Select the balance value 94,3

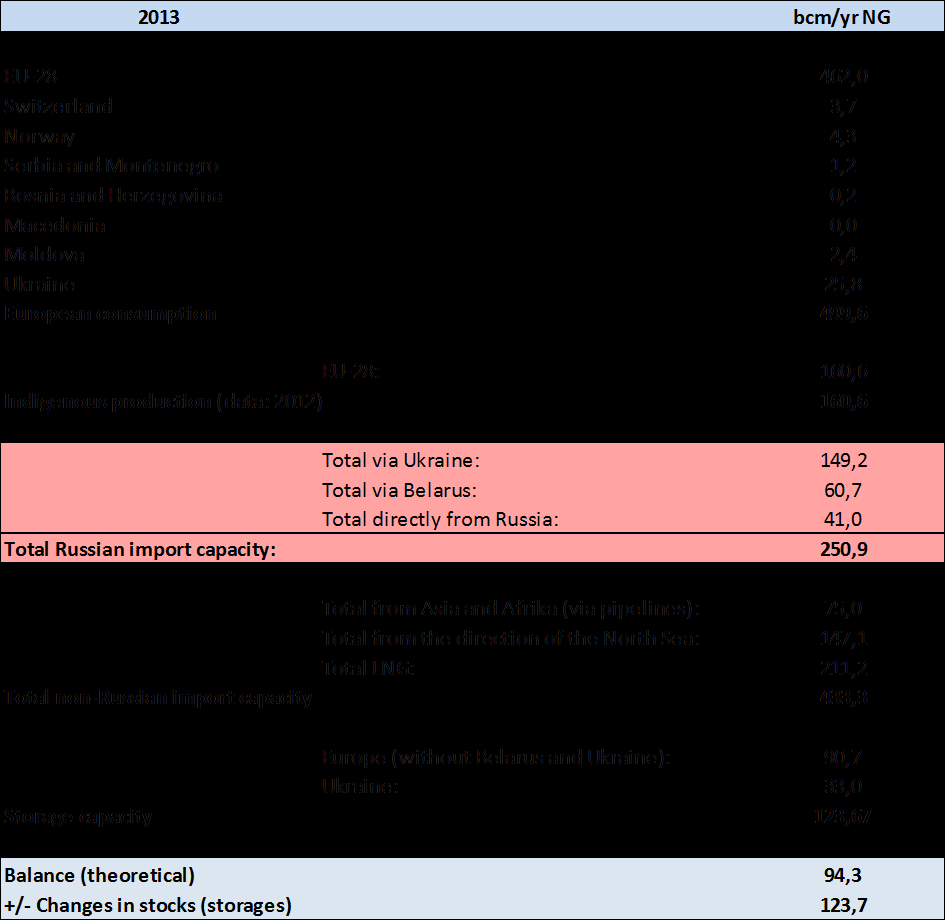tap(843, 875)
